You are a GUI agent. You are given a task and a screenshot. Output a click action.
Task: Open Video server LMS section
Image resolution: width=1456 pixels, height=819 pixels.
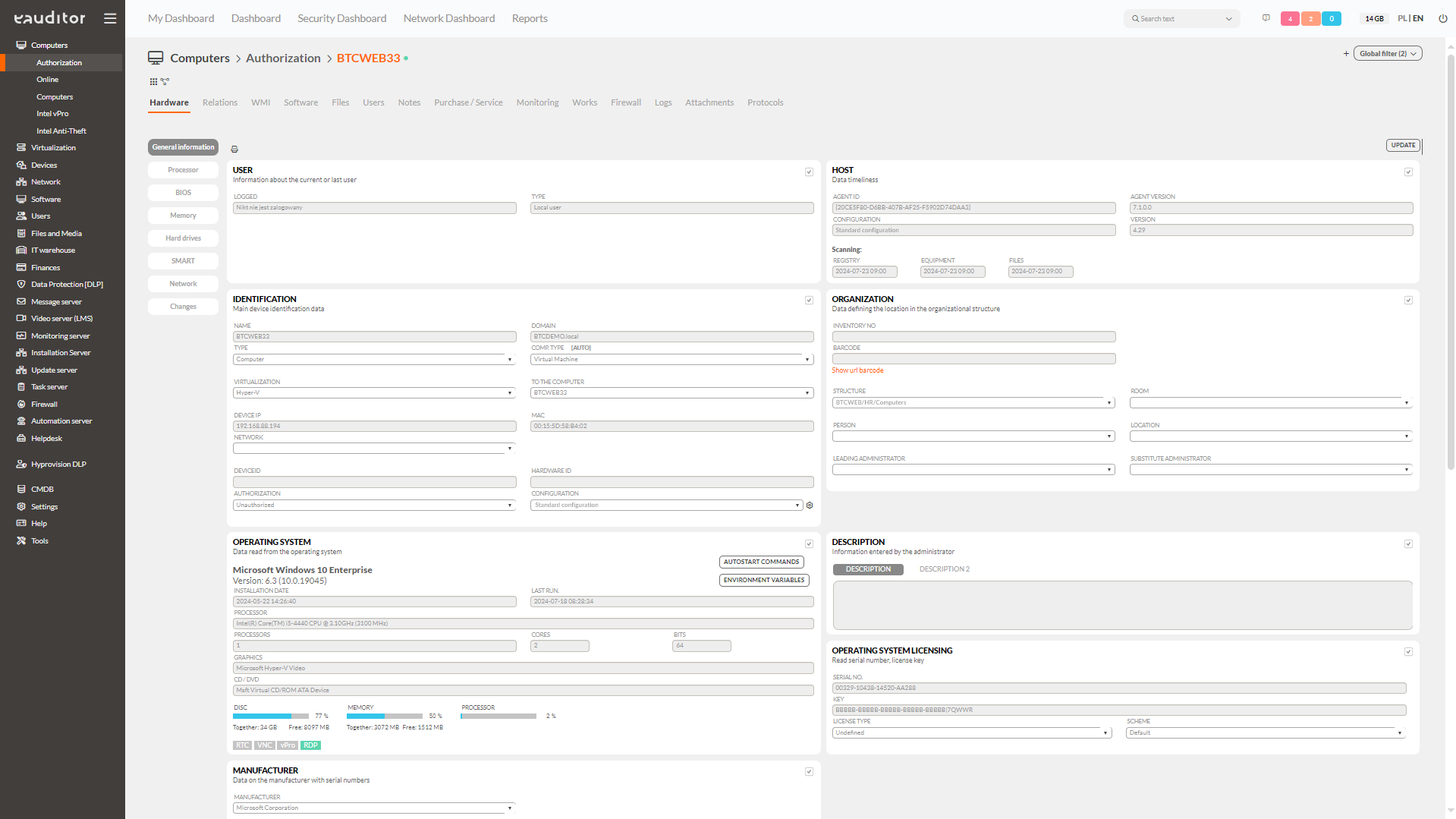[x=61, y=319]
